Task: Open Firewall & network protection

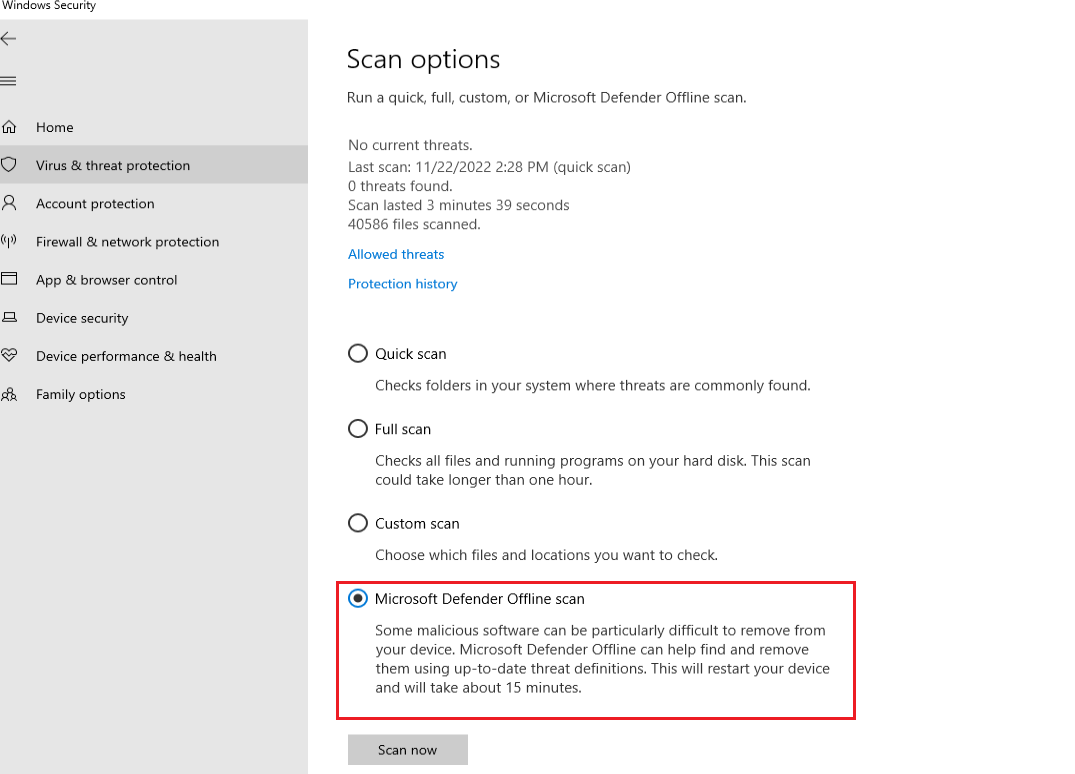Action: 154,241
